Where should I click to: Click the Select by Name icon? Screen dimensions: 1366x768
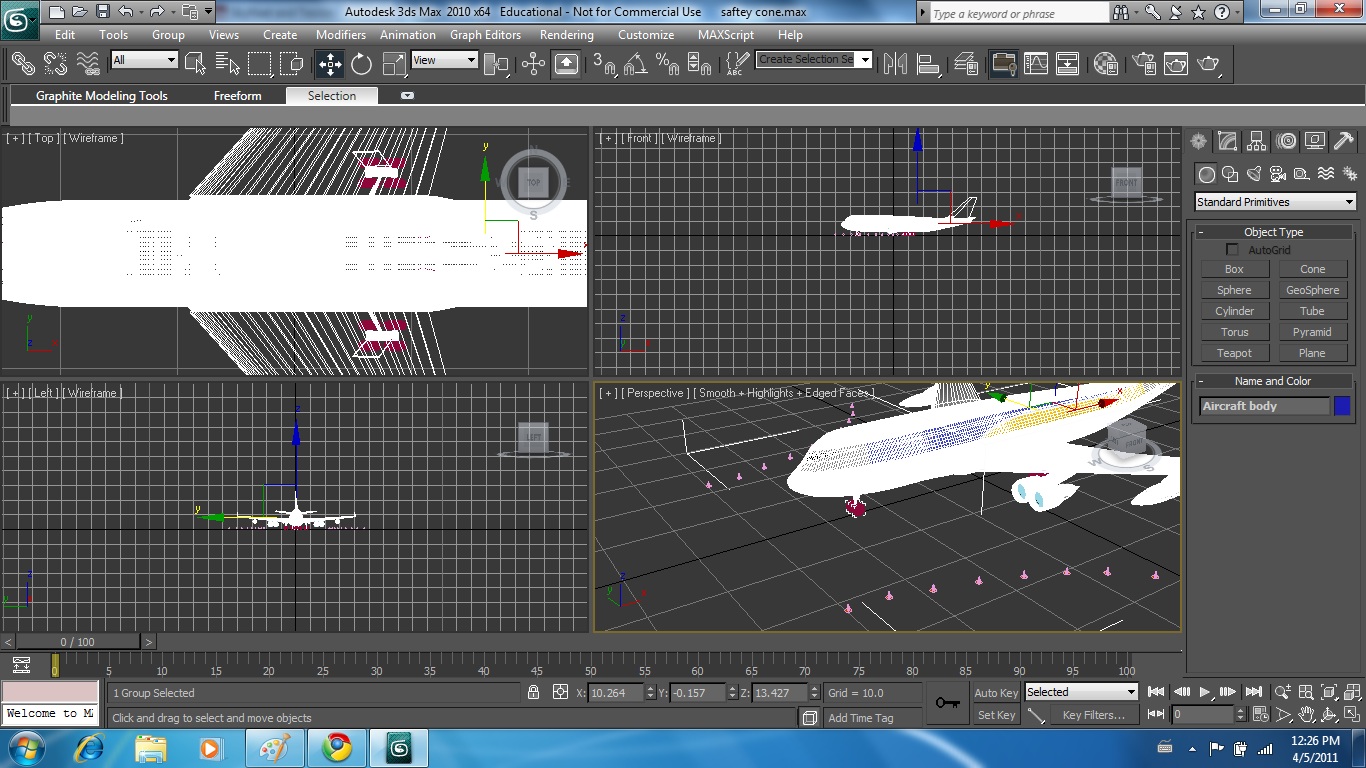[228, 64]
